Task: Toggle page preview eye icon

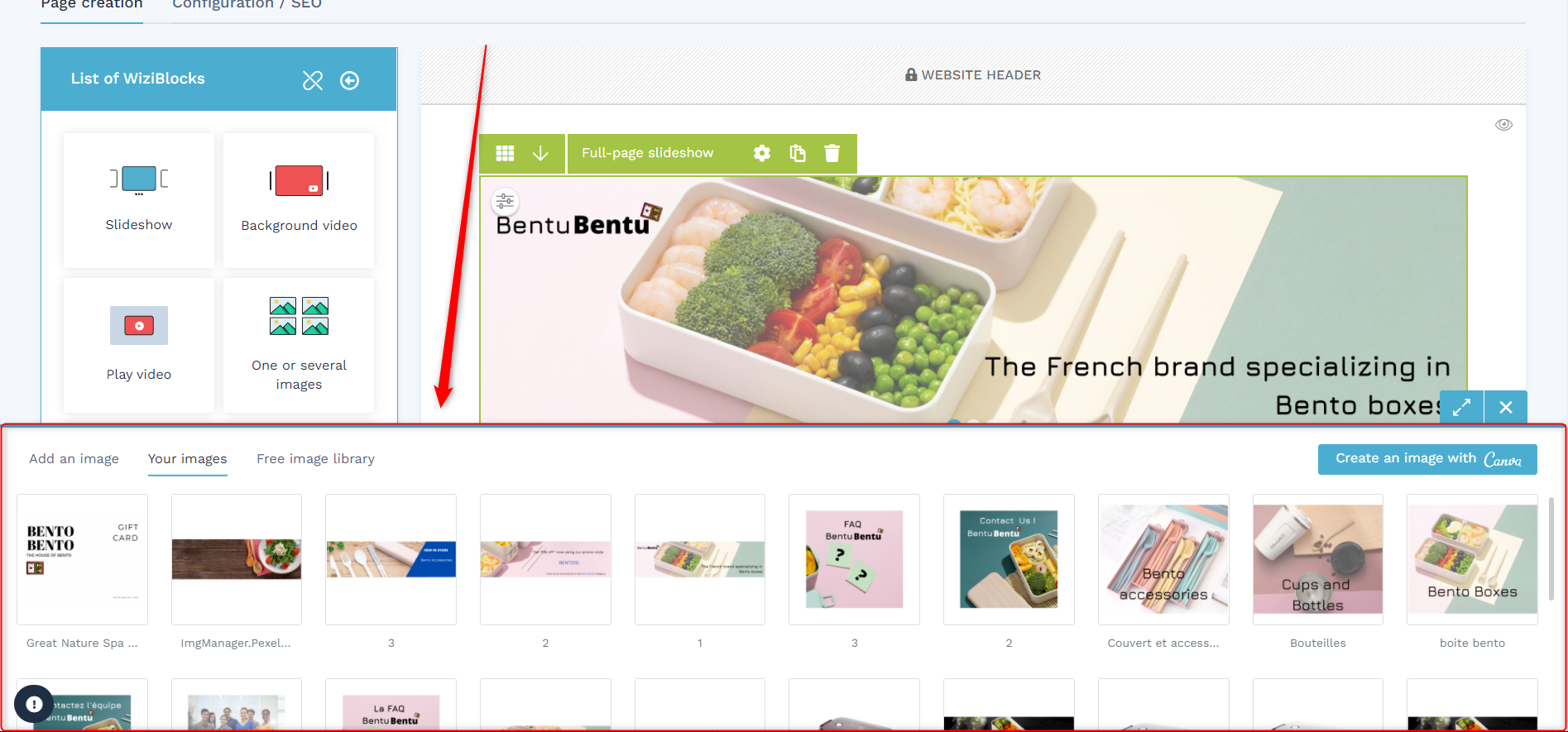Action: (x=1503, y=125)
